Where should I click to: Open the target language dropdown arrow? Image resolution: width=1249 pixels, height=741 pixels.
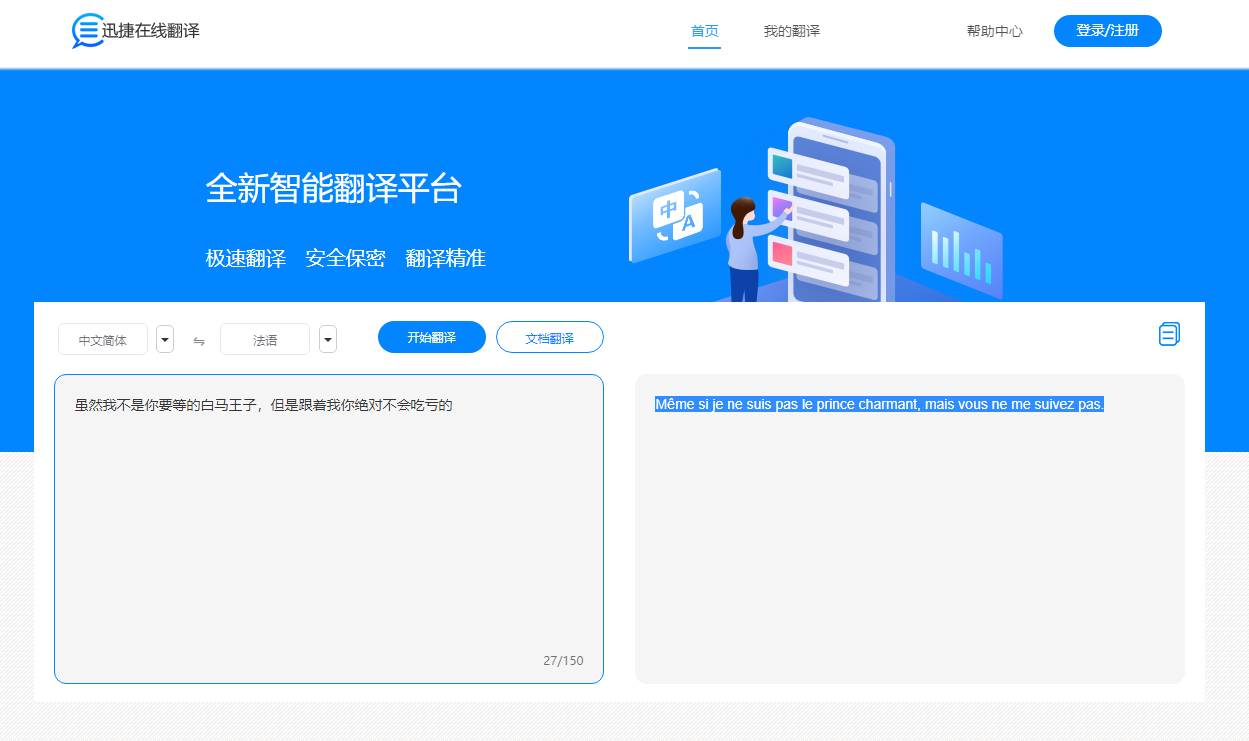[327, 339]
